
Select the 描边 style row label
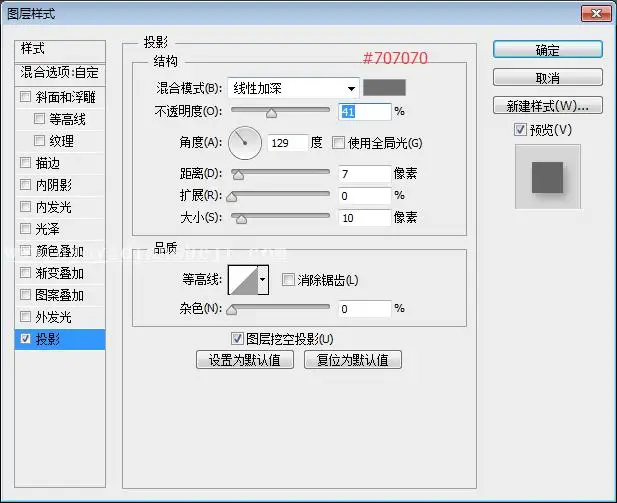[x=48, y=163]
